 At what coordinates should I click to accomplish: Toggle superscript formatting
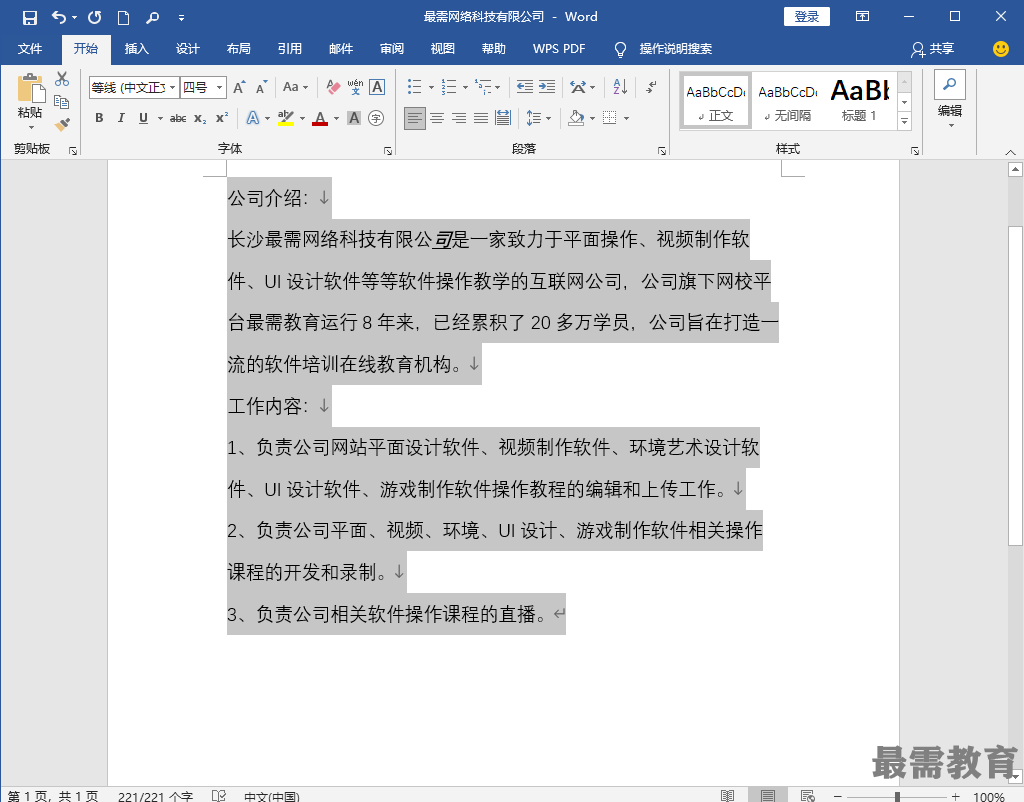coord(222,118)
